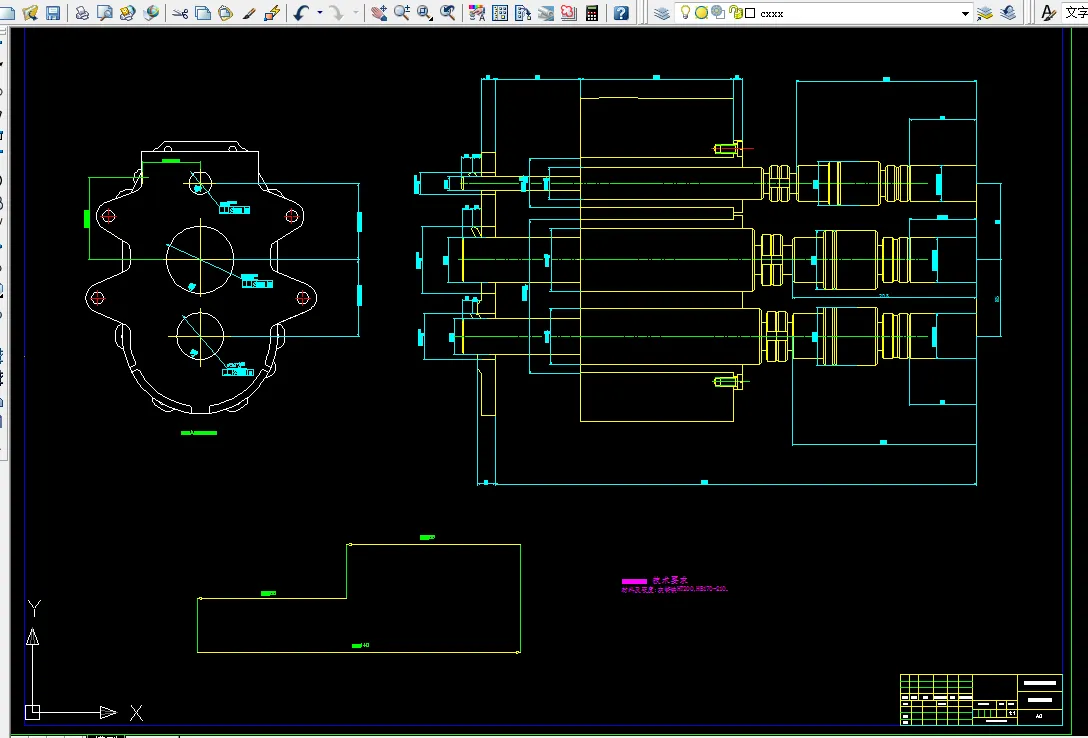This screenshot has width=1088, height=738.
Task: Activate the Match Properties brush tool
Action: [249, 13]
